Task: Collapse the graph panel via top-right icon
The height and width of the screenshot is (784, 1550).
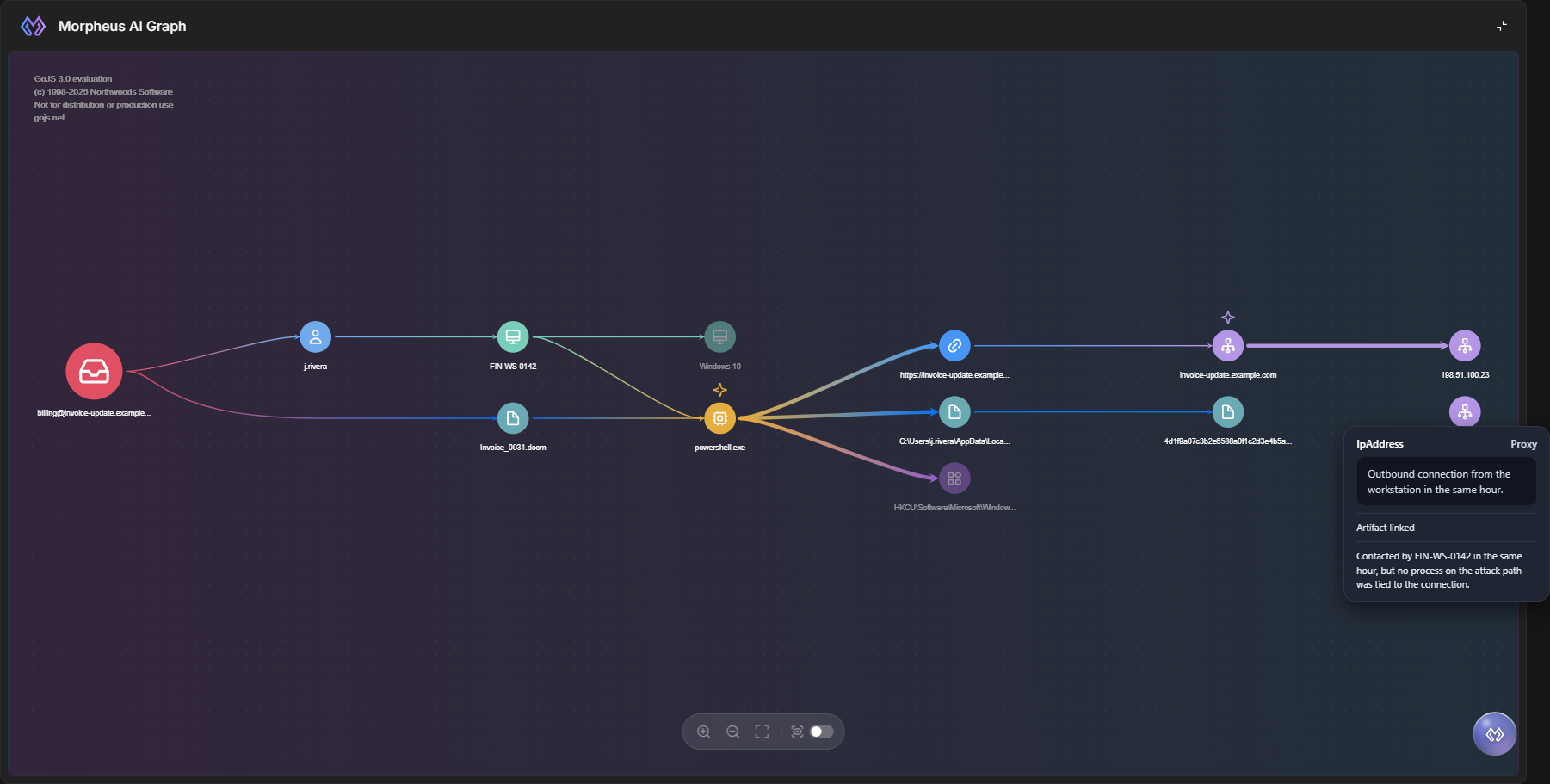Action: pyautogui.click(x=1501, y=26)
